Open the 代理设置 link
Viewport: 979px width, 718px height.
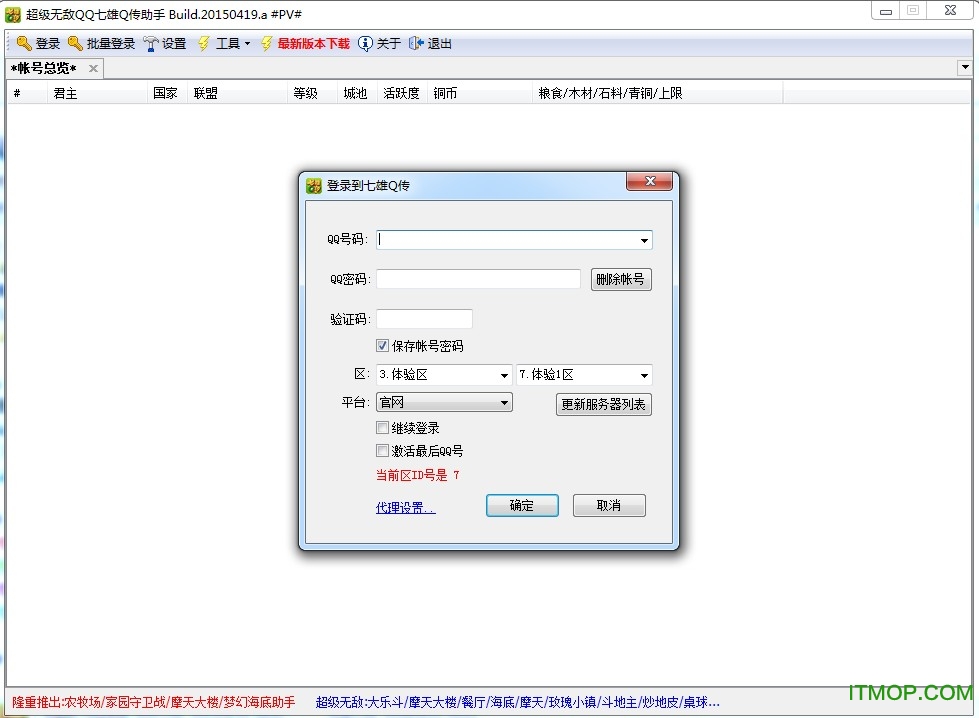[x=405, y=508]
